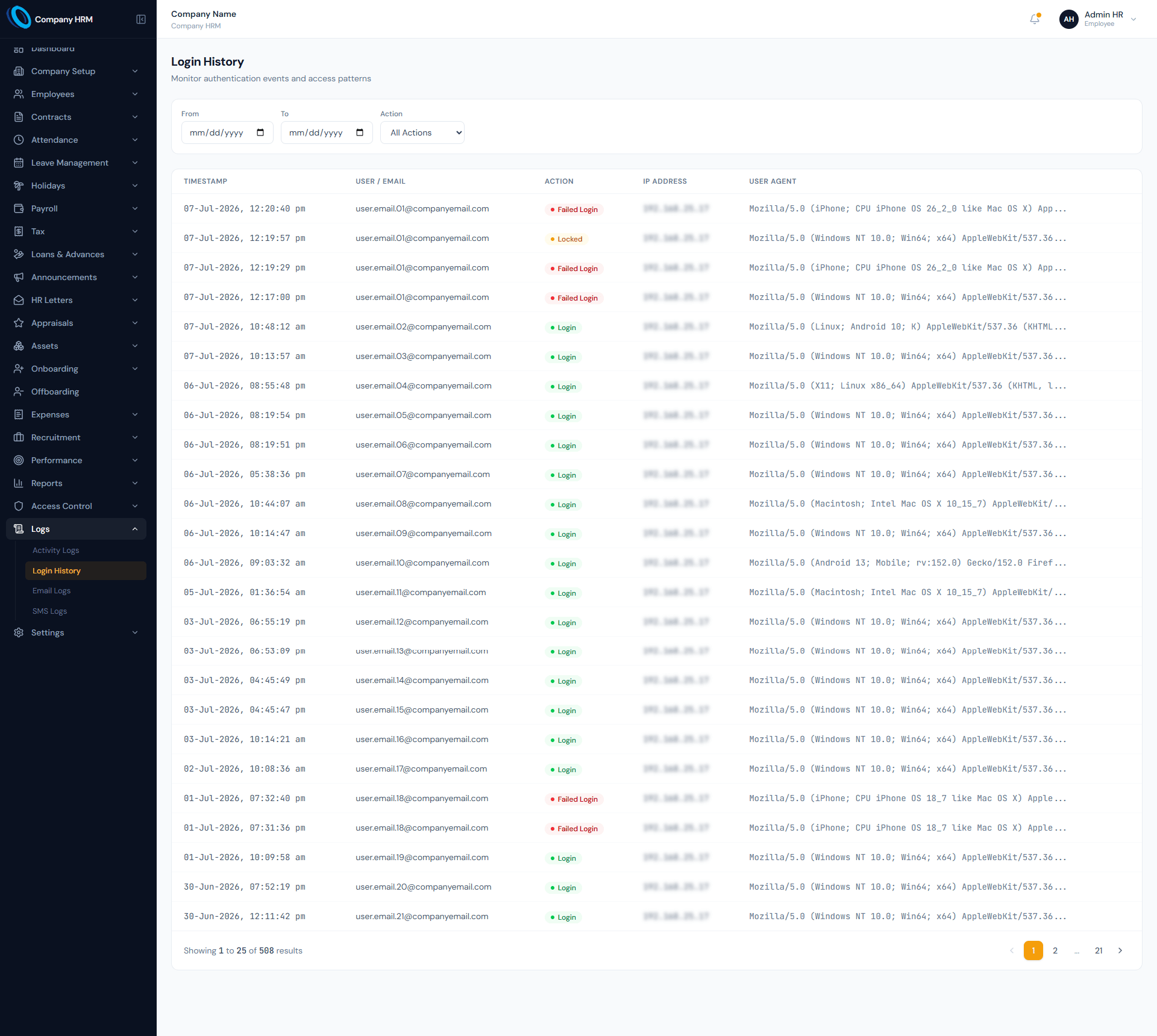Click the X11 Linux x86_64 user agent cell
The width and height of the screenshot is (1157, 1036).
pos(908,386)
